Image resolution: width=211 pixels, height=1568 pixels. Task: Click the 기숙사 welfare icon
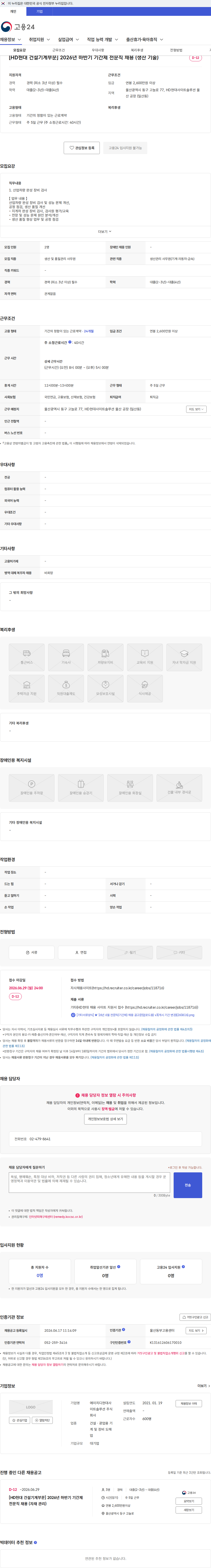click(66, 657)
